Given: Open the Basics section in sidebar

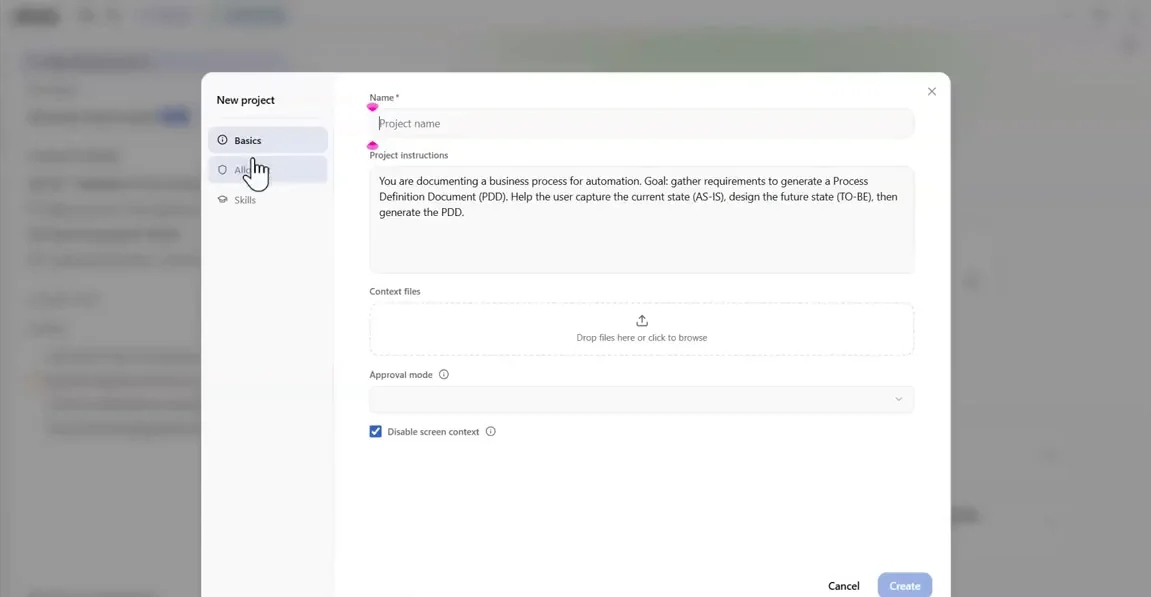Looking at the screenshot, I should coord(267,140).
